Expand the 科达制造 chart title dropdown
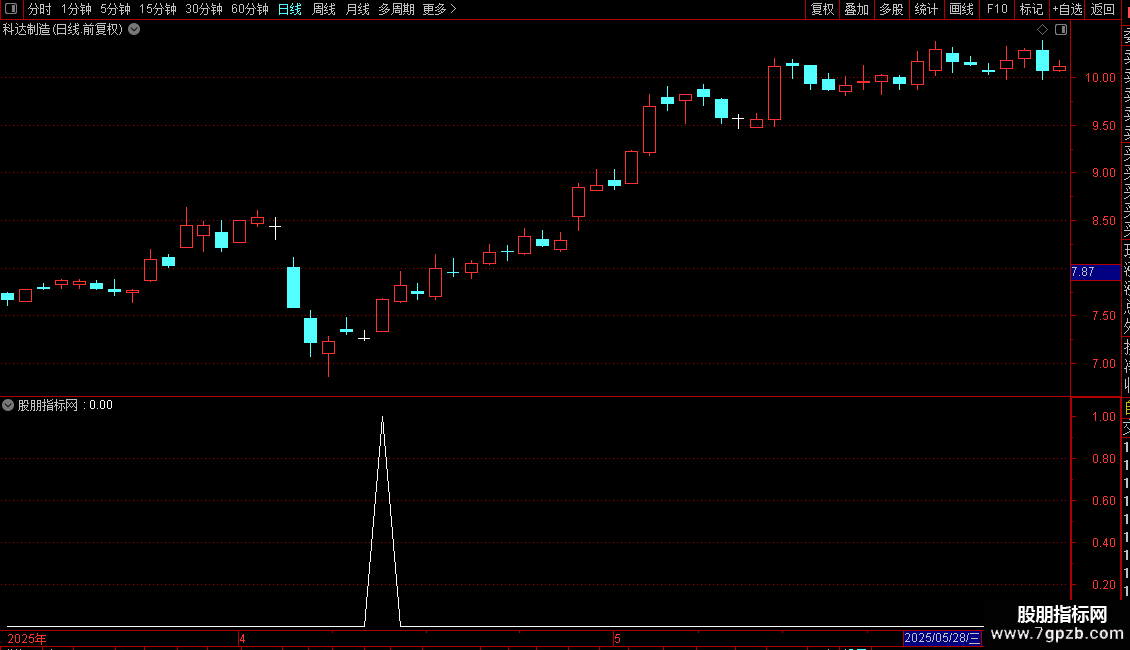Viewport: 1130px width, 650px height. 134,30
